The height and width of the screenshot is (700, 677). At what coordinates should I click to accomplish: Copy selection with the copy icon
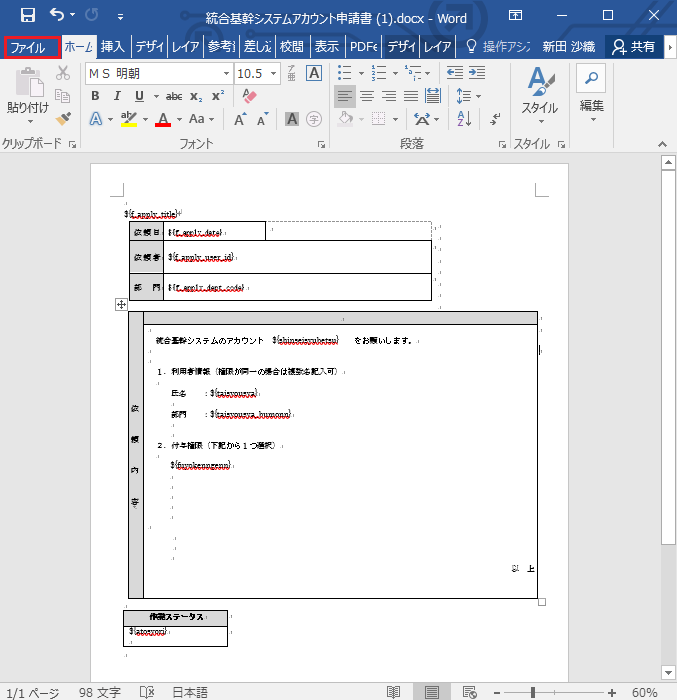[62, 96]
